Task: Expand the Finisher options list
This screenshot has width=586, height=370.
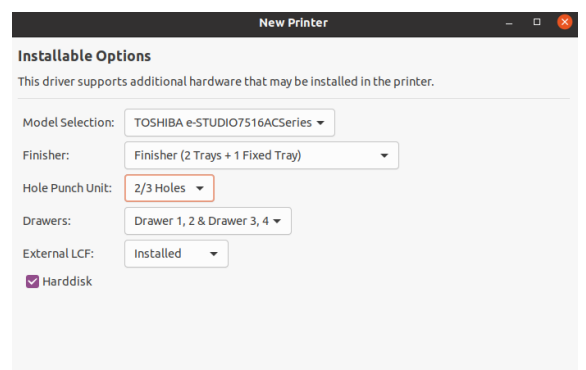Action: (x=262, y=155)
